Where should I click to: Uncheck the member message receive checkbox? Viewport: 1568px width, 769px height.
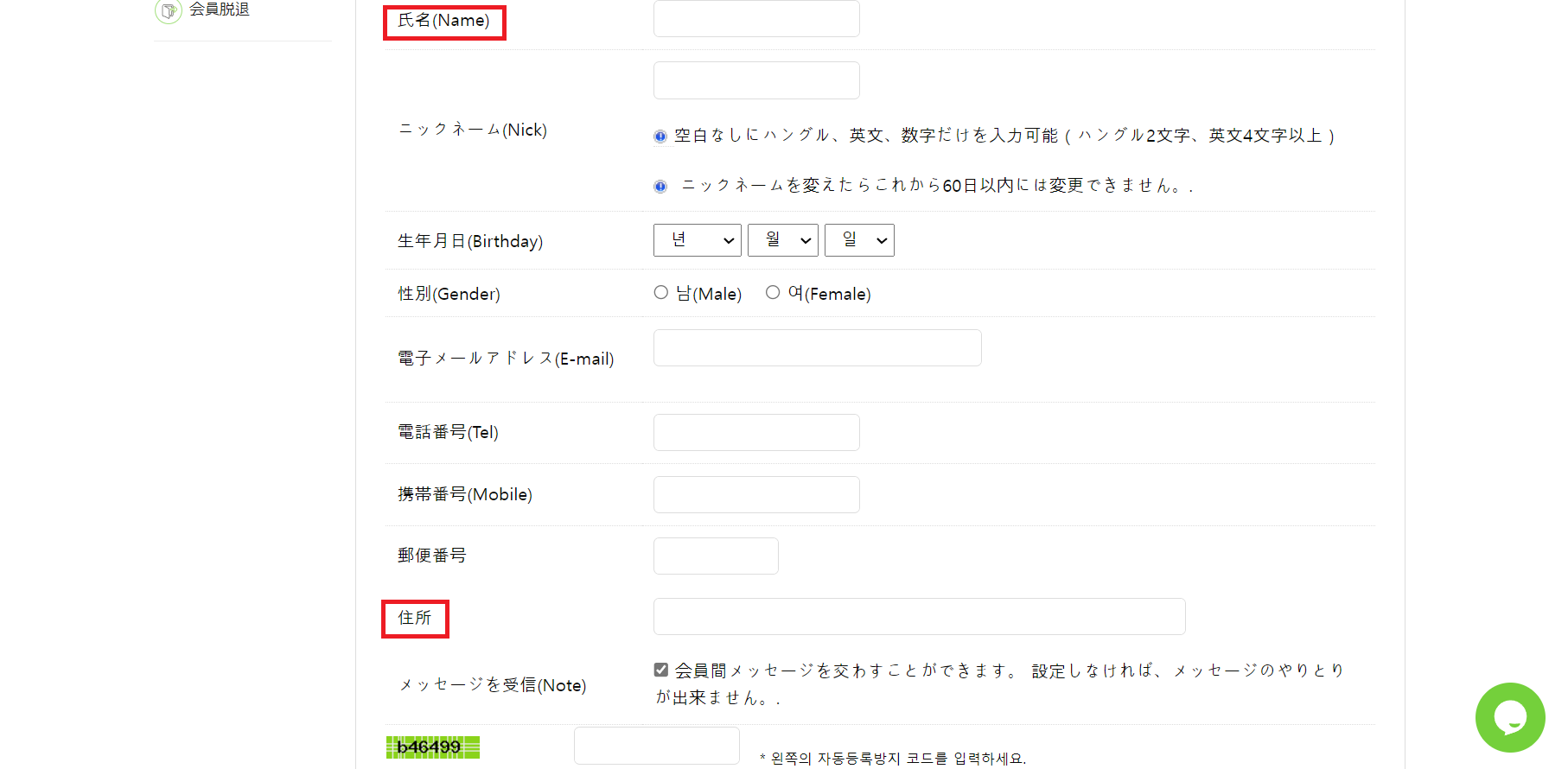pos(661,670)
